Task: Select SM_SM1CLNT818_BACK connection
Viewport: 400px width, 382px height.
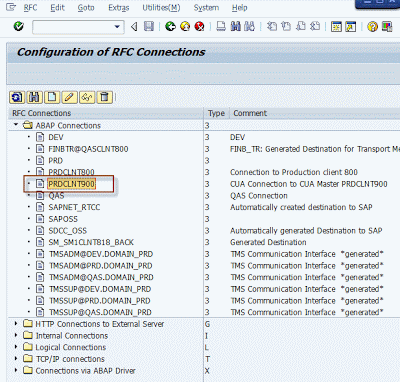Action: point(91,242)
